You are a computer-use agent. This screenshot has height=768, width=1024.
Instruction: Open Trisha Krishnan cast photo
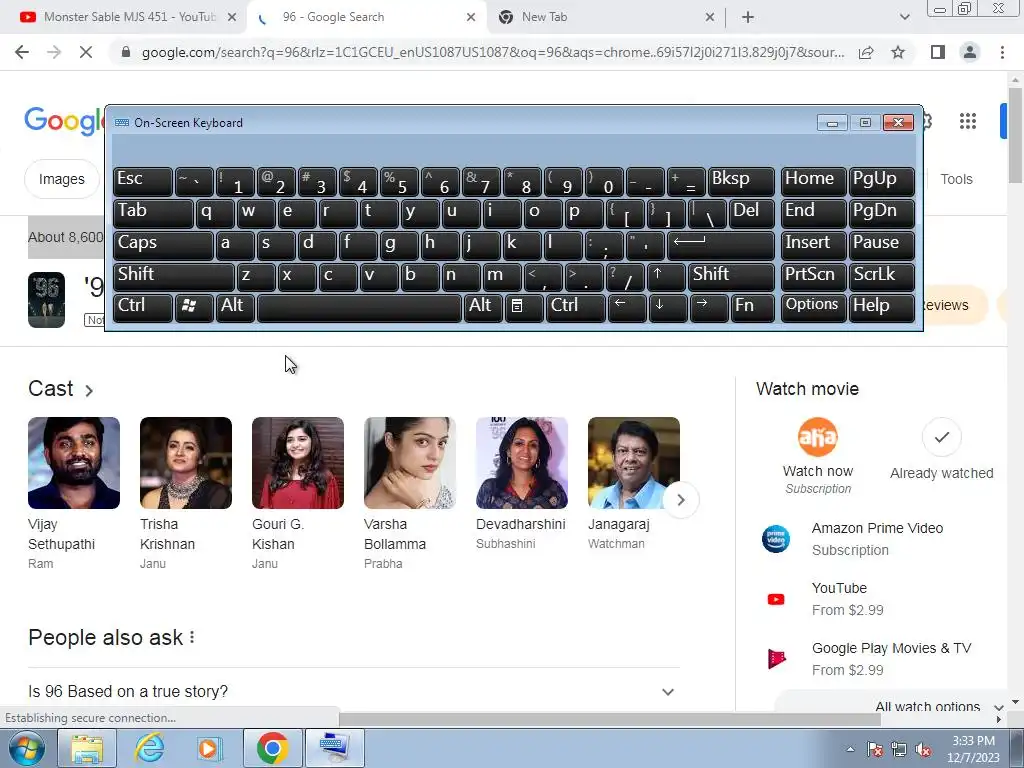tap(185, 463)
